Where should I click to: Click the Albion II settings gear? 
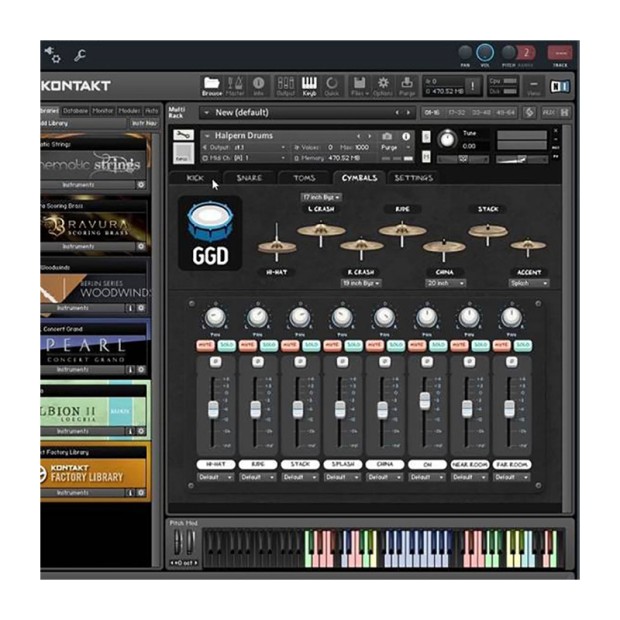point(141,431)
